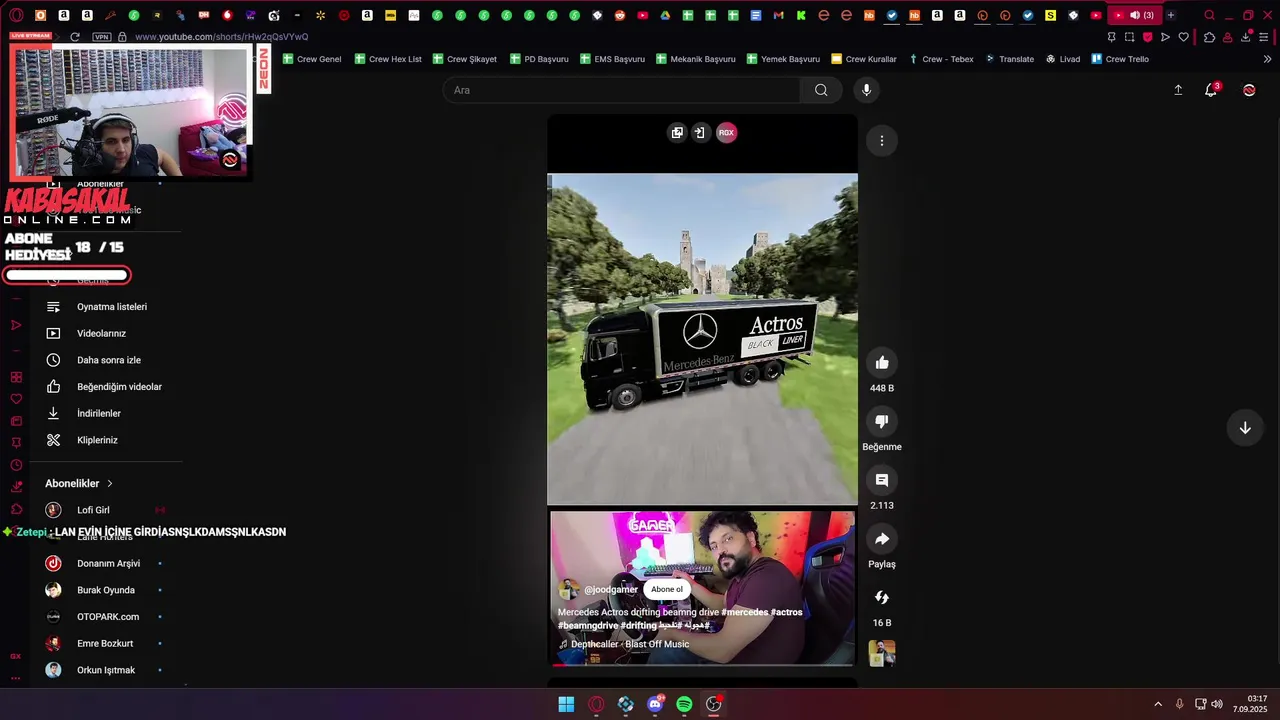Mute the playing tab via speaker icon
This screenshot has height=720, width=1280.
click(x=1135, y=15)
